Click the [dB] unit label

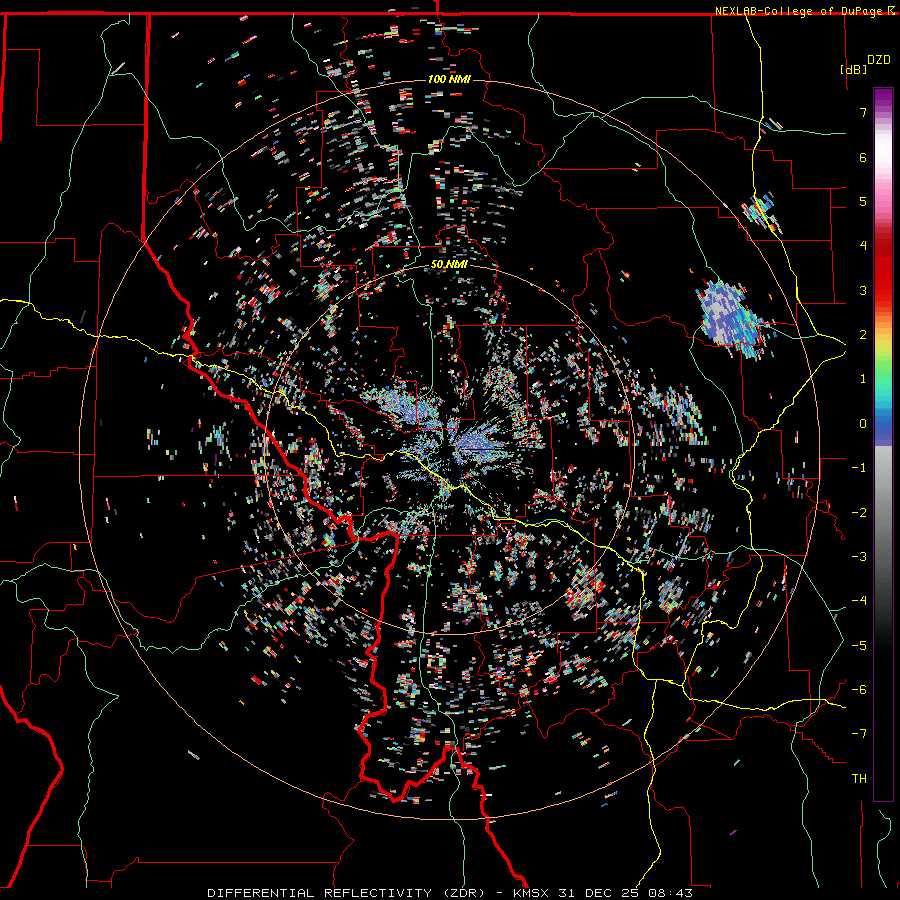(x=853, y=69)
